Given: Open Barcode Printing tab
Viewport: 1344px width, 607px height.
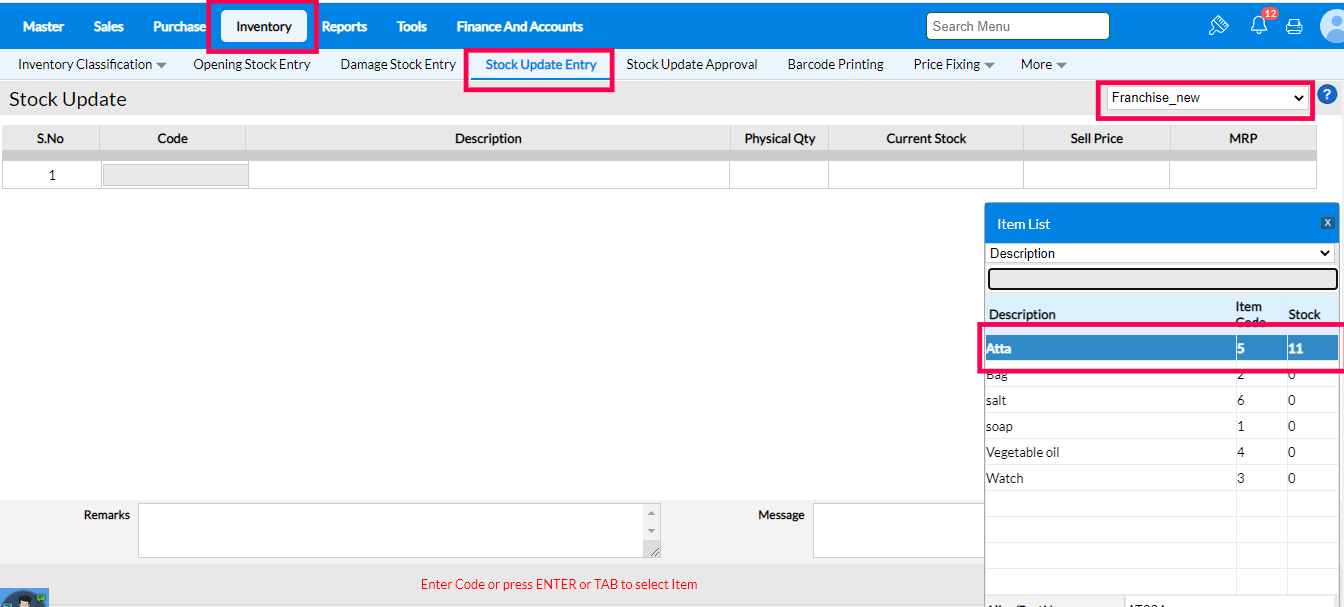Looking at the screenshot, I should tap(836, 64).
